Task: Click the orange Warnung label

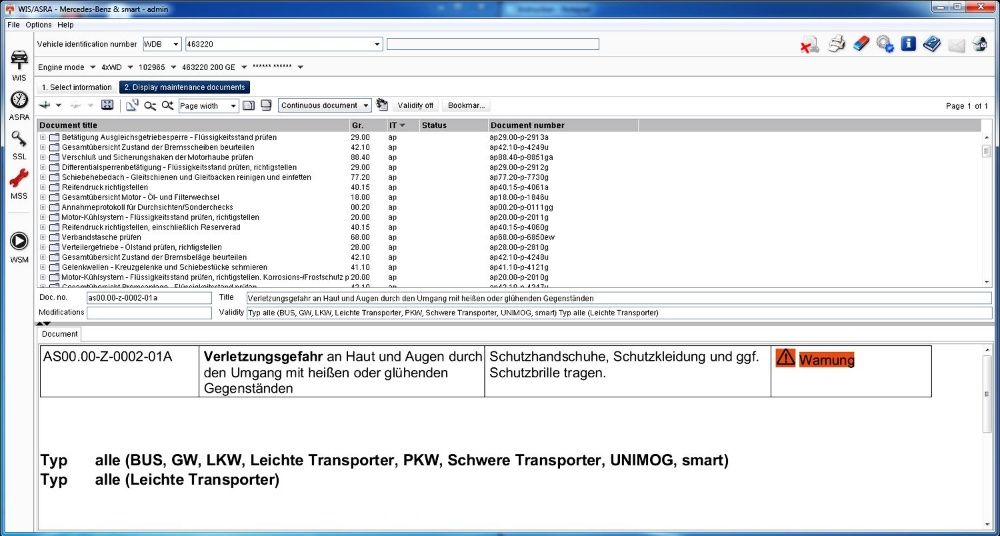Action: coord(826,361)
